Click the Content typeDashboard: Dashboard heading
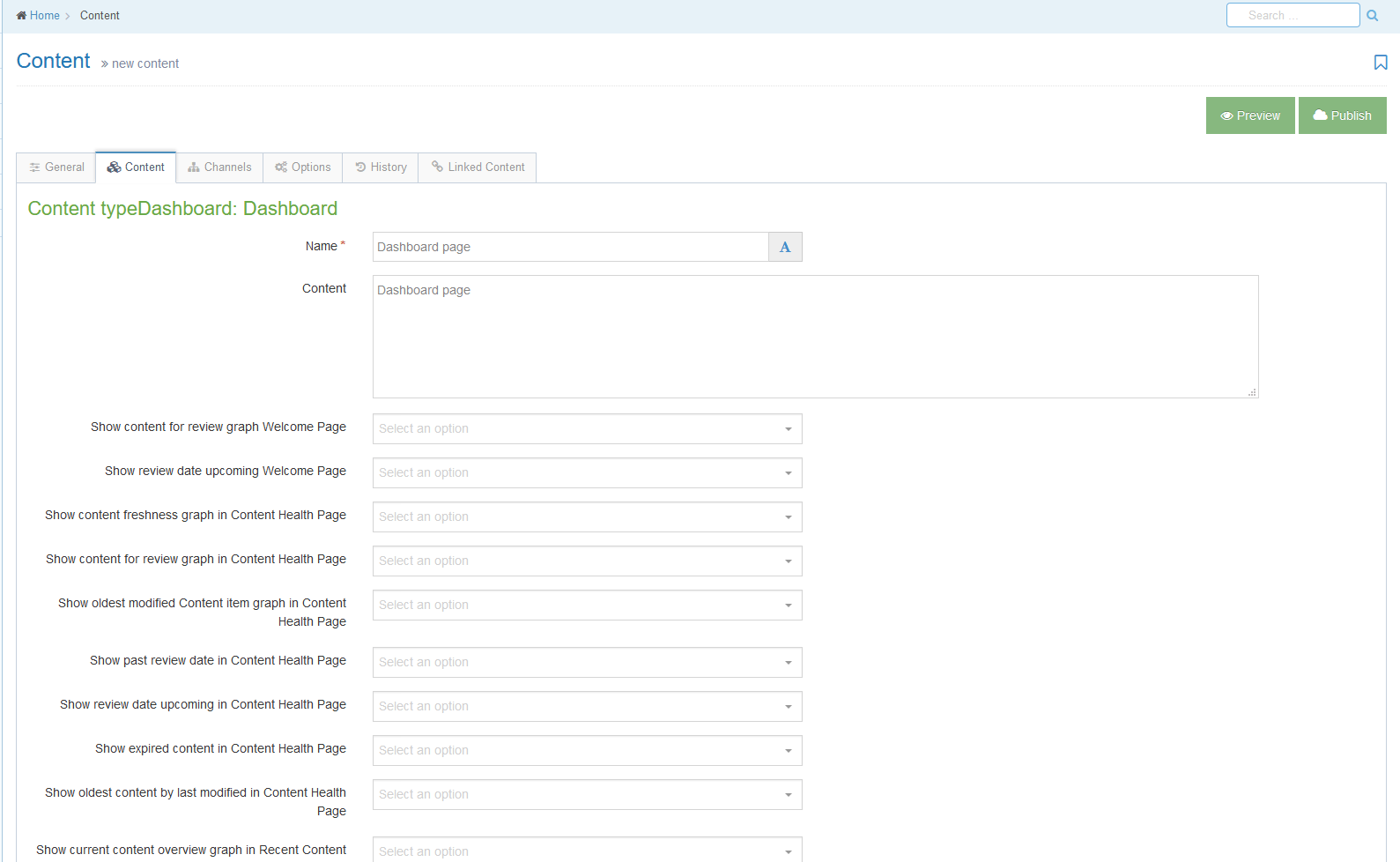The width and height of the screenshot is (1400, 862). [x=182, y=208]
